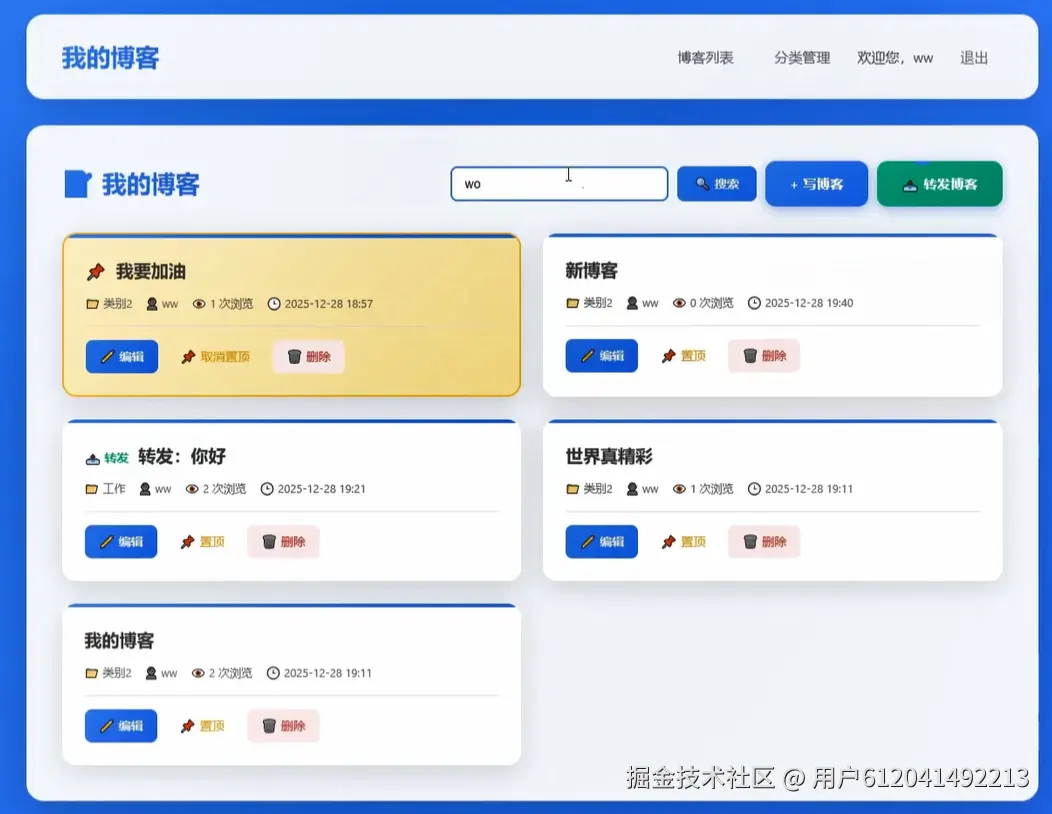Open 分类管理 in the top navigation
1052x814 pixels.
pos(801,58)
